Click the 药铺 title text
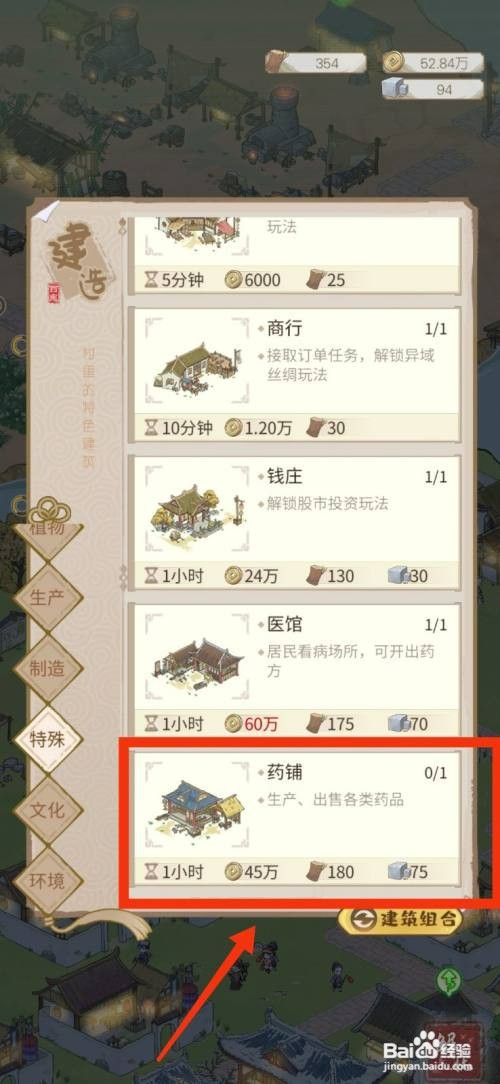 point(284,772)
